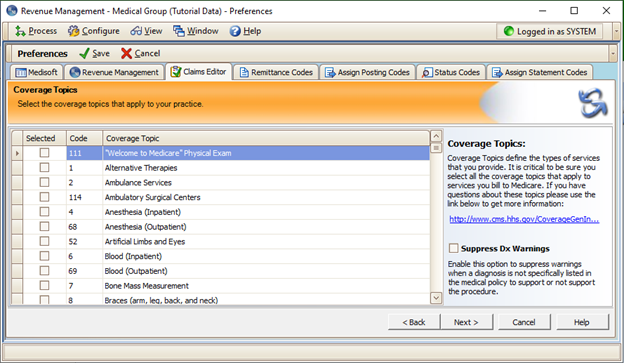Check the Ambulance Services checkbox

[x=44, y=182]
